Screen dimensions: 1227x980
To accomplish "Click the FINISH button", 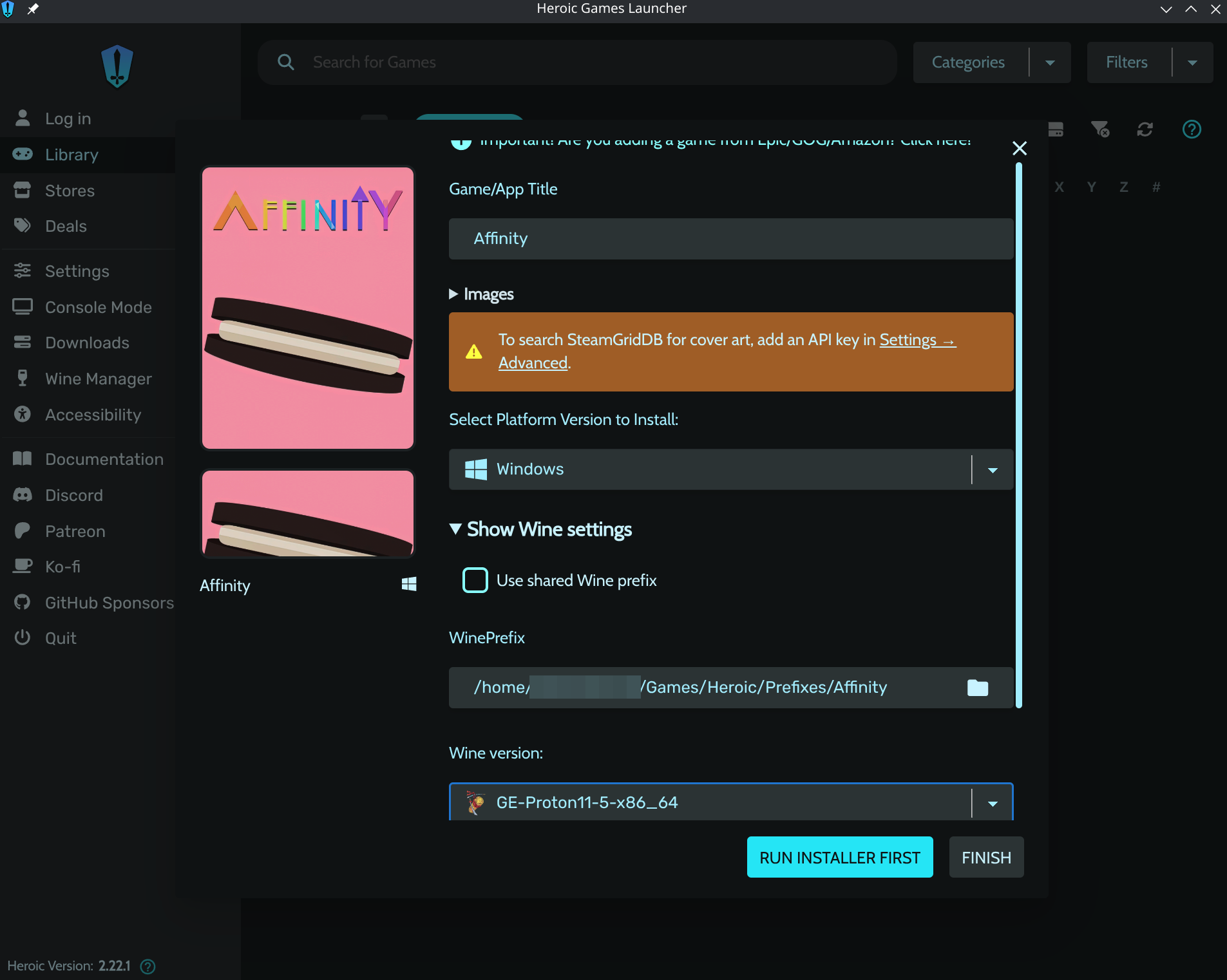I will pos(987,857).
